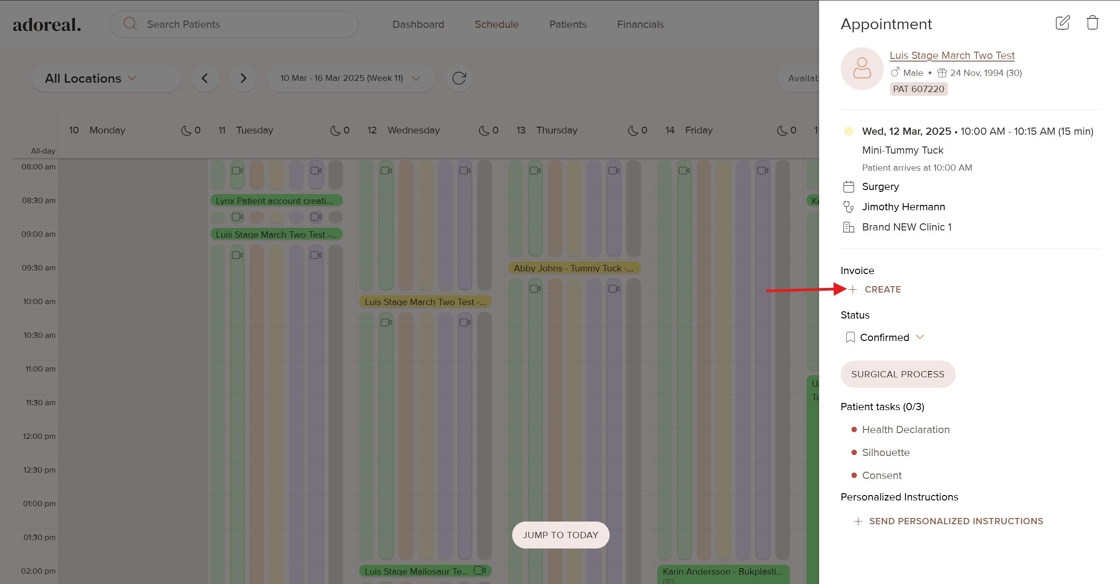Click the moon icon on Monday header
This screenshot has height=584, width=1120.
click(x=186, y=130)
